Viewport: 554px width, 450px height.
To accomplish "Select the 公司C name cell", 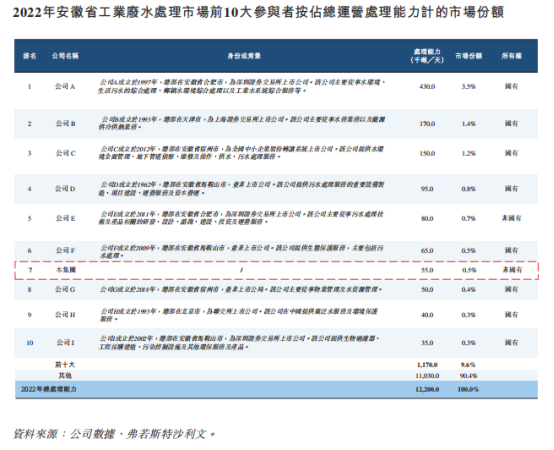I will point(65,153).
